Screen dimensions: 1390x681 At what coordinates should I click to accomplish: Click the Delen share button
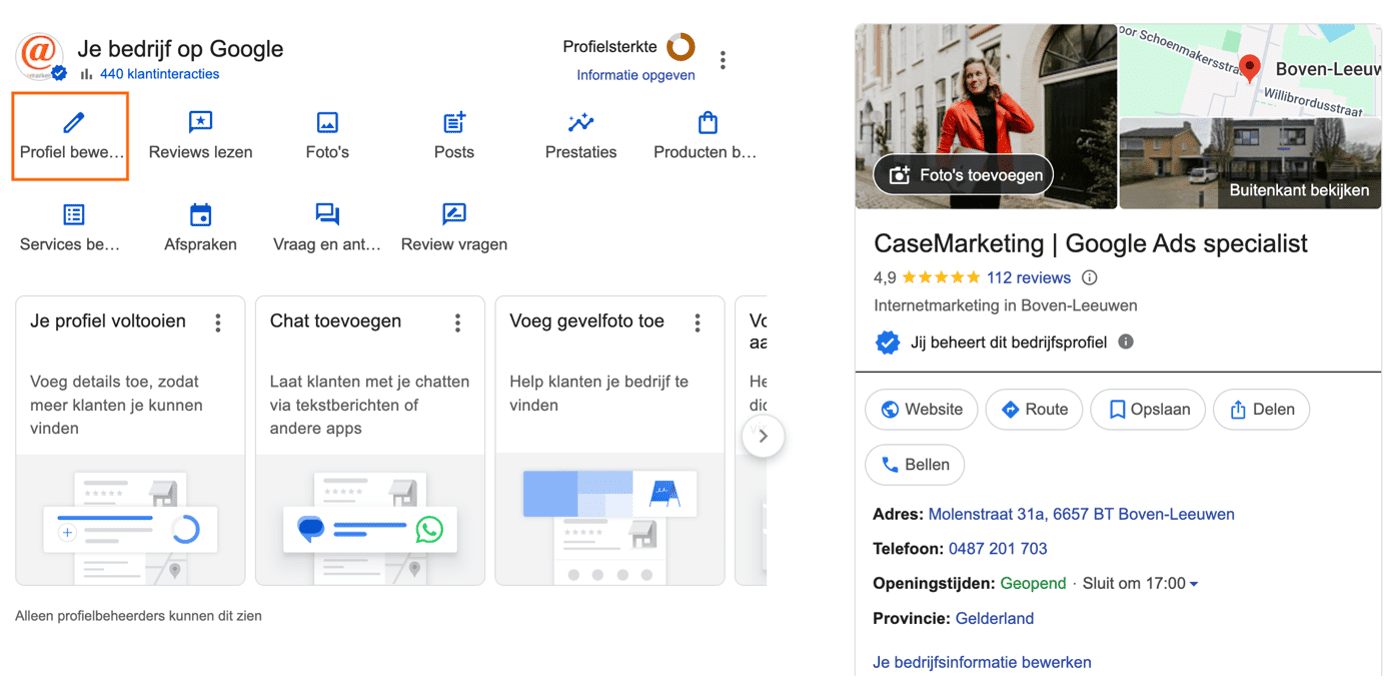(1261, 409)
